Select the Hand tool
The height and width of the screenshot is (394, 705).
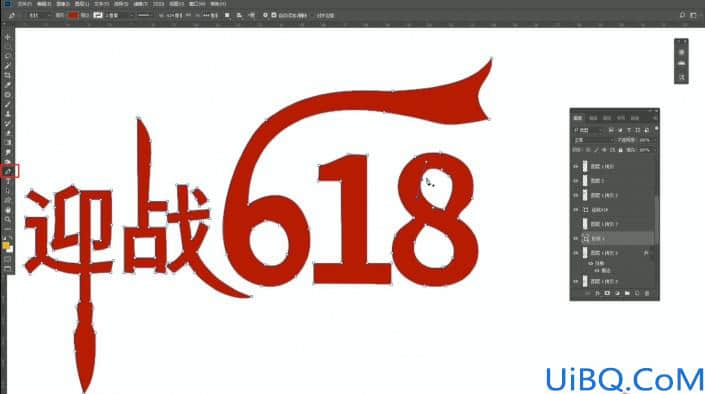pyautogui.click(x=8, y=210)
